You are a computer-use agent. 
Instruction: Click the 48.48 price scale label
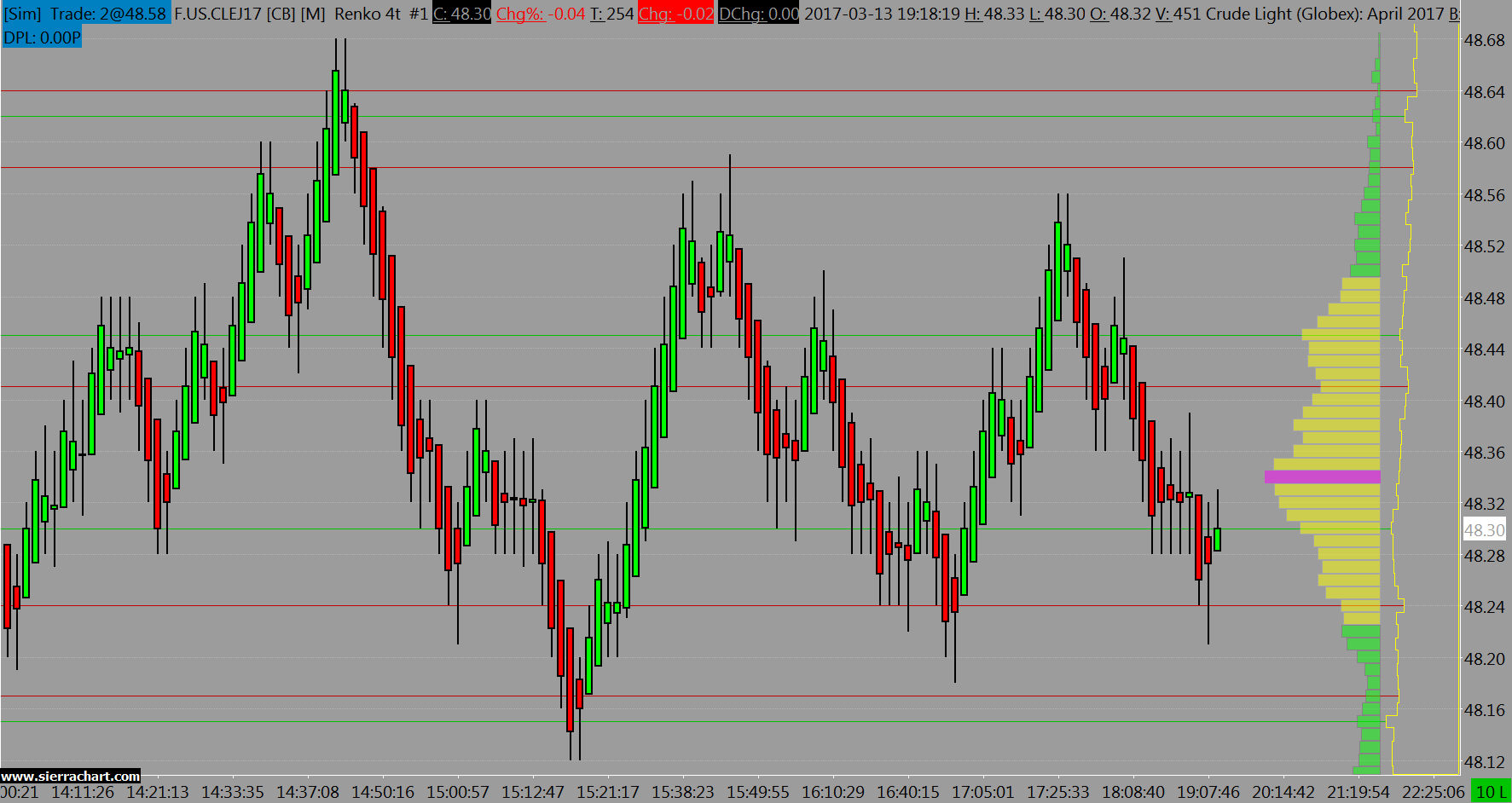1484,298
